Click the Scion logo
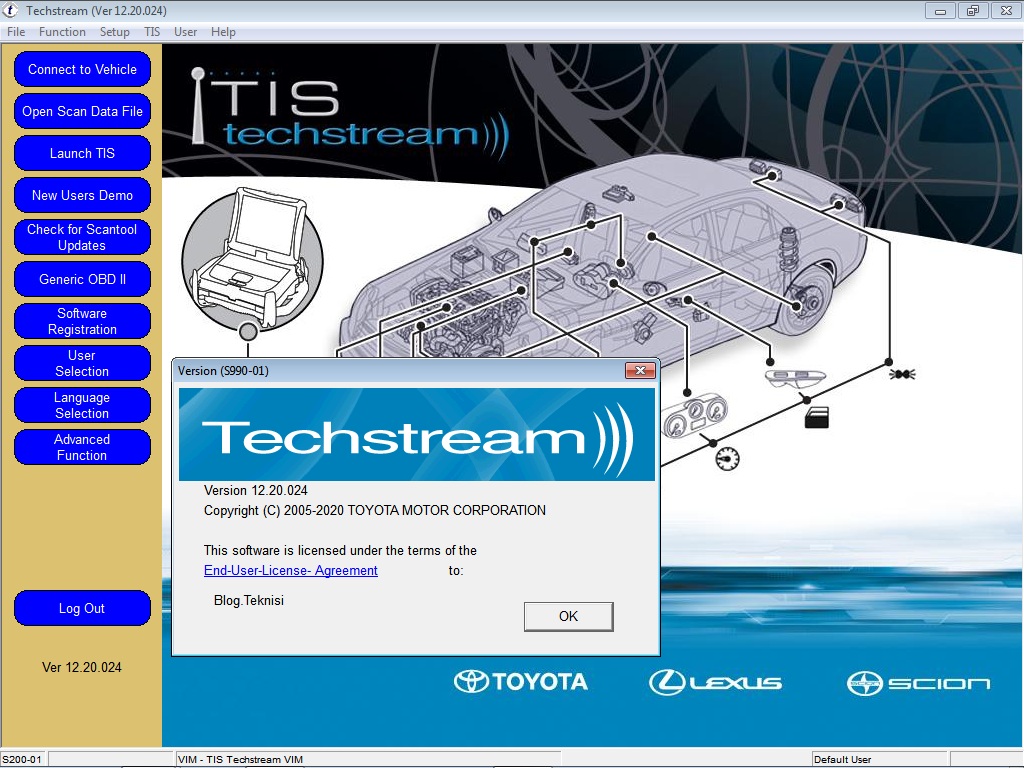The height and width of the screenshot is (768, 1024). pyautogui.click(x=918, y=683)
